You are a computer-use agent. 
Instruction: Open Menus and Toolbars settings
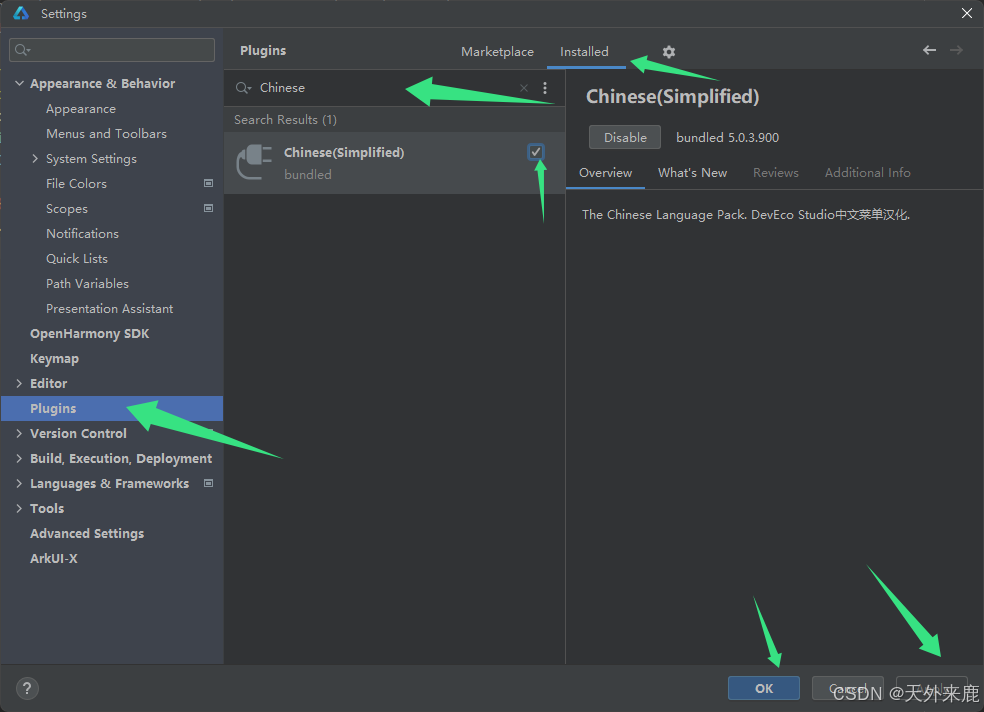click(x=106, y=134)
